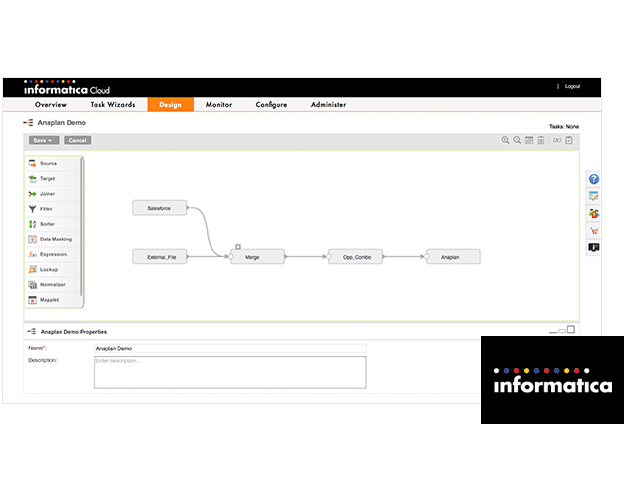Restore the properties panel to medium size
Image resolution: width=625 pixels, height=500 pixels.
coord(562,331)
